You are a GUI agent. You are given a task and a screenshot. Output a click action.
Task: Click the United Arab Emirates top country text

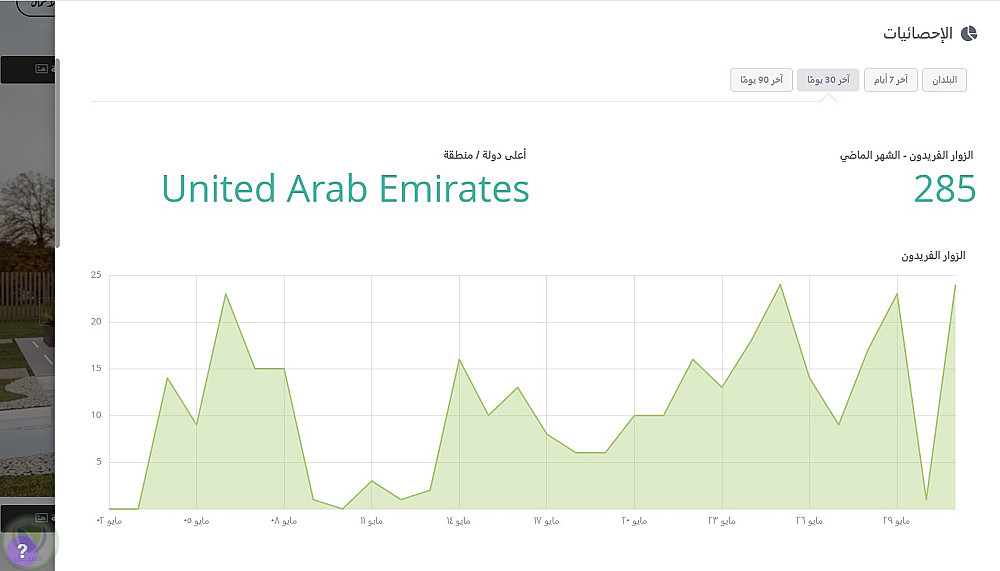(x=345, y=189)
